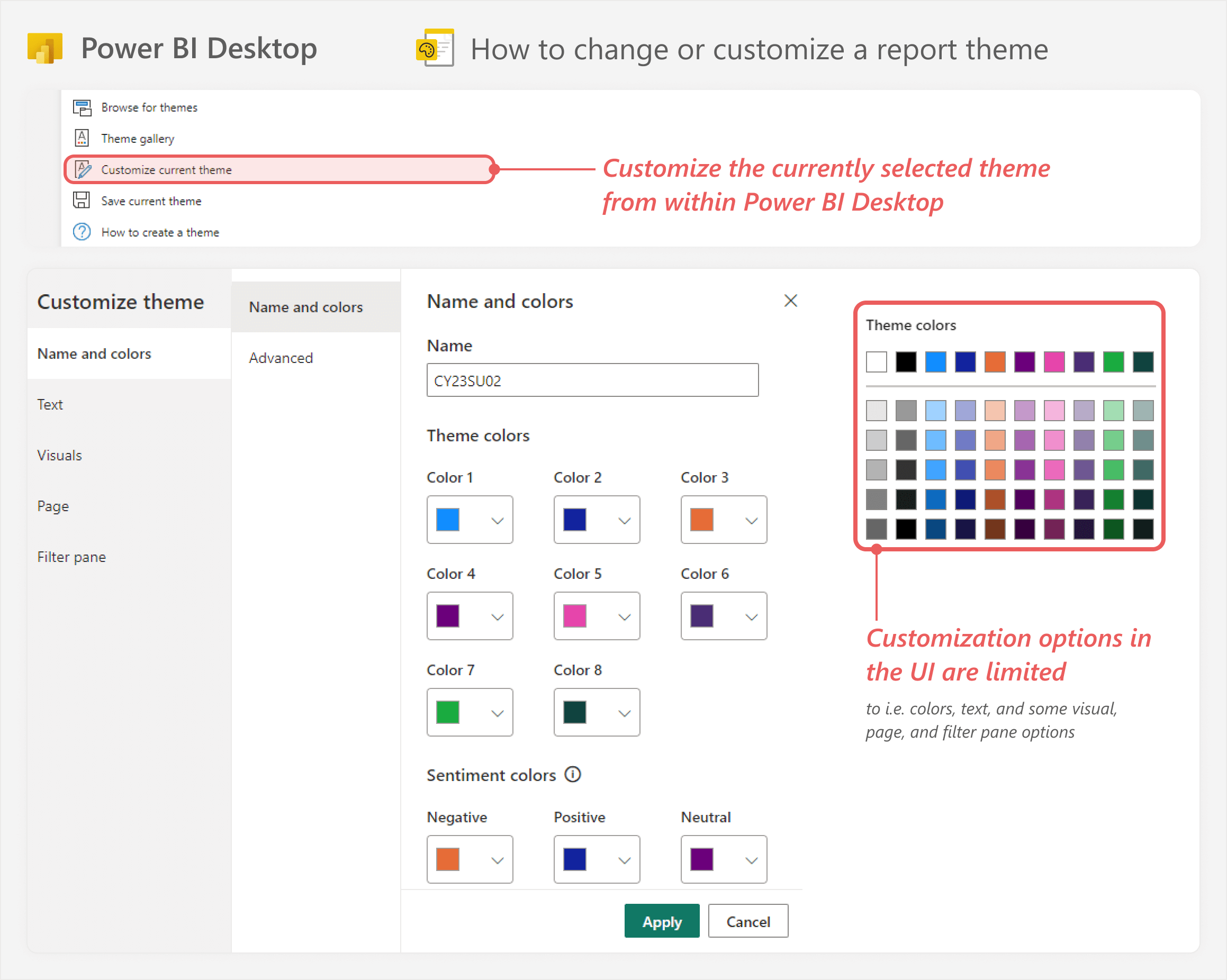Pick the purple swatch in palette top row
This screenshot has width=1227, height=980.
coord(1024,362)
